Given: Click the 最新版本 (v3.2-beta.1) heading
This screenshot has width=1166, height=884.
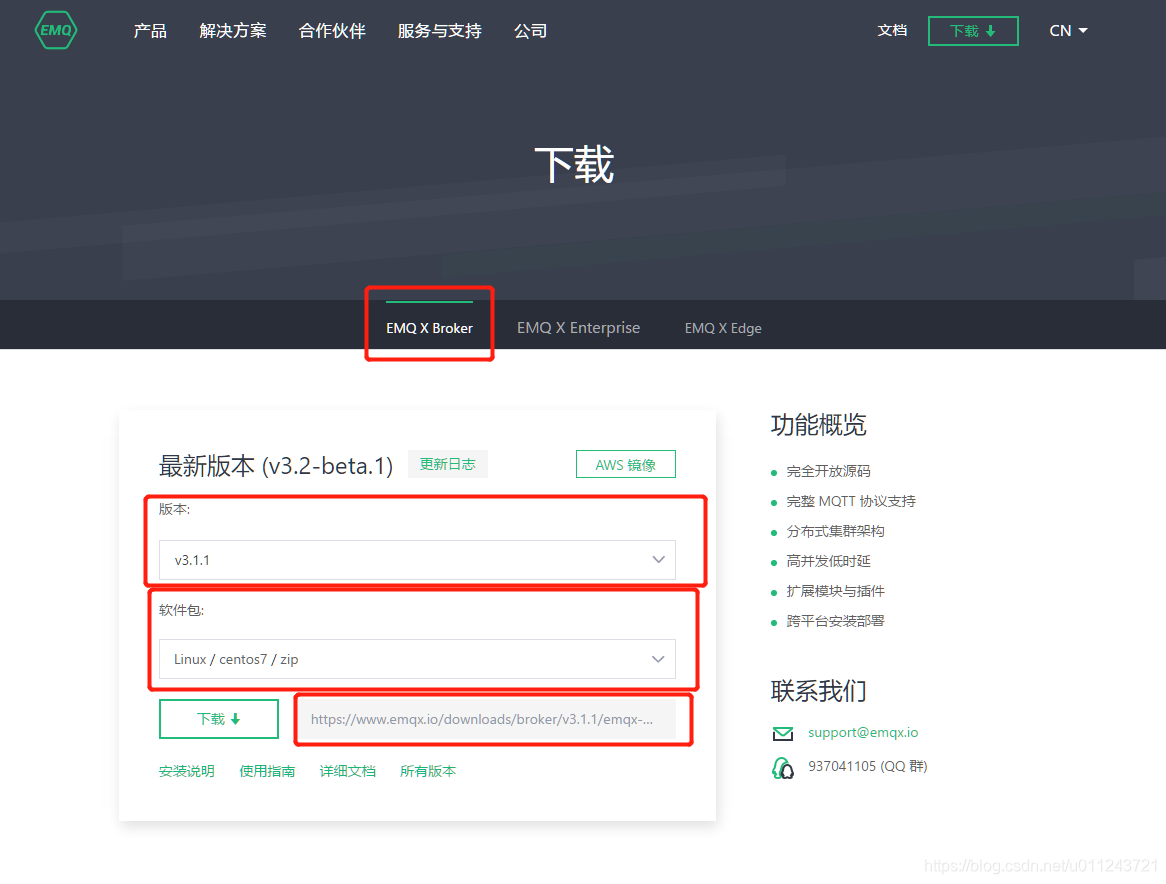Looking at the screenshot, I should pyautogui.click(x=276, y=465).
